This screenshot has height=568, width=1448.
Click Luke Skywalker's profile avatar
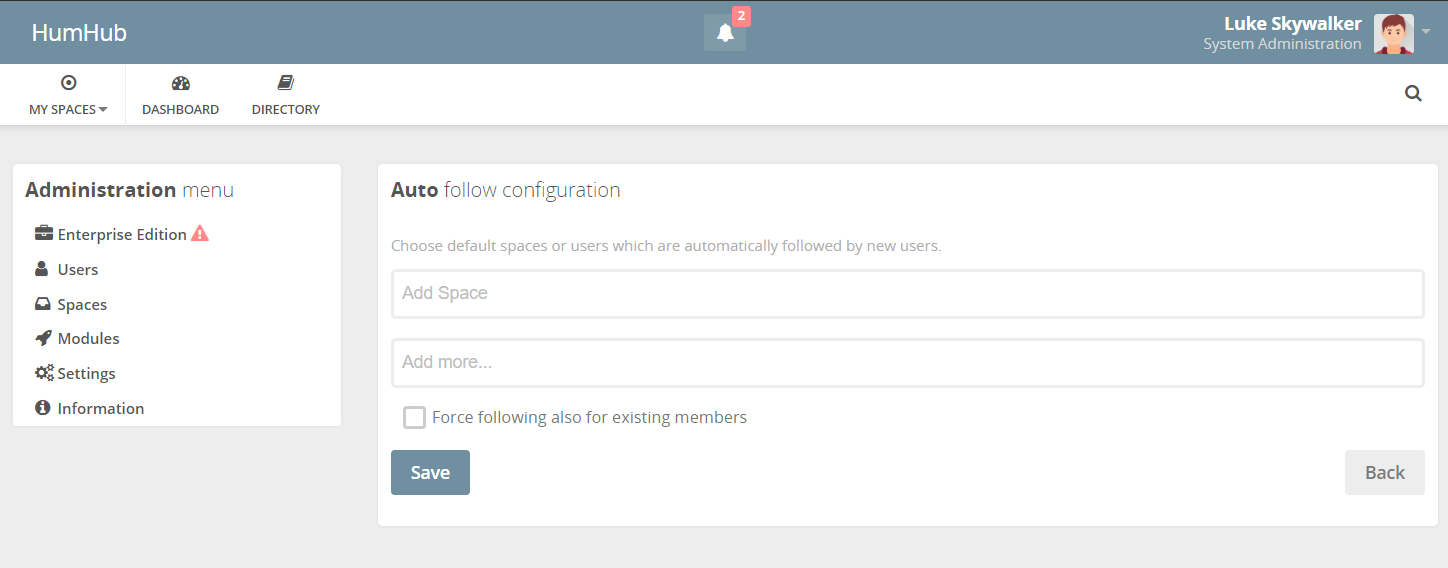[x=1393, y=33]
